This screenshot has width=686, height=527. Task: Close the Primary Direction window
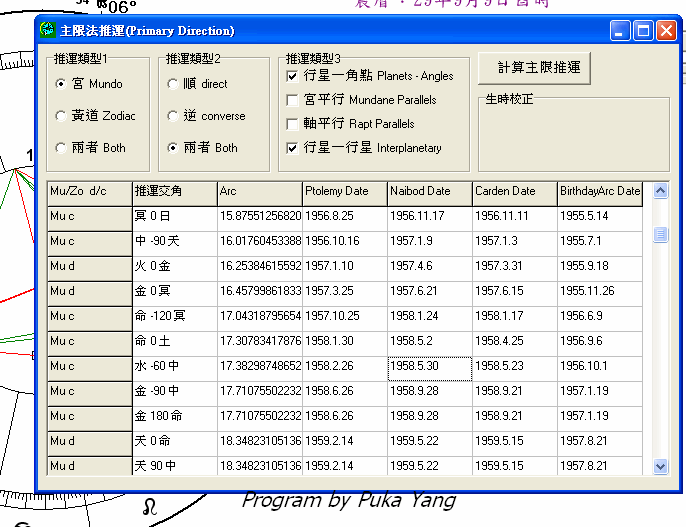tap(666, 31)
